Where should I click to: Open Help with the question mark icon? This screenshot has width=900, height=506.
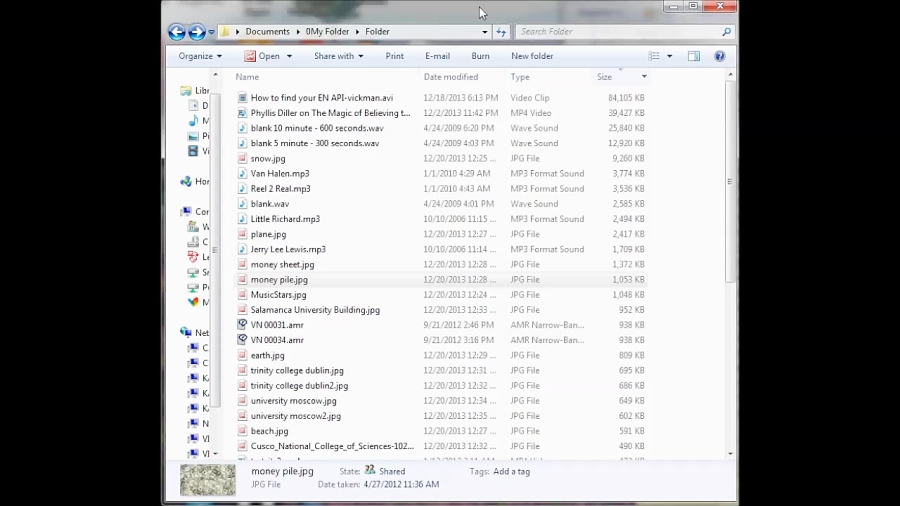(720, 56)
